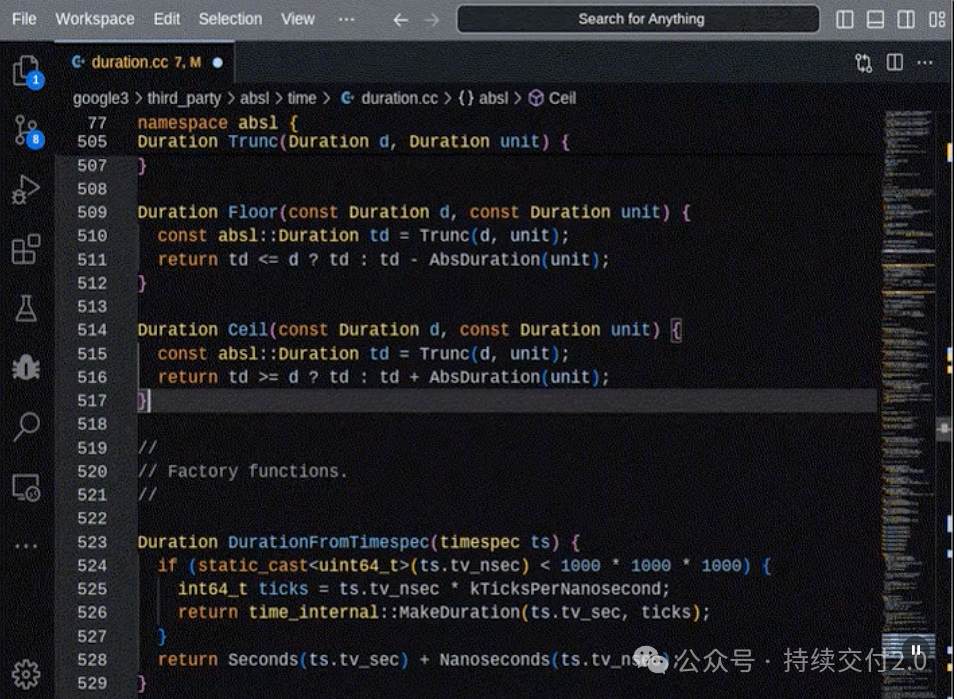The image size is (957, 699).
Task: Select the time folder breadcrumb
Action: tap(302, 98)
